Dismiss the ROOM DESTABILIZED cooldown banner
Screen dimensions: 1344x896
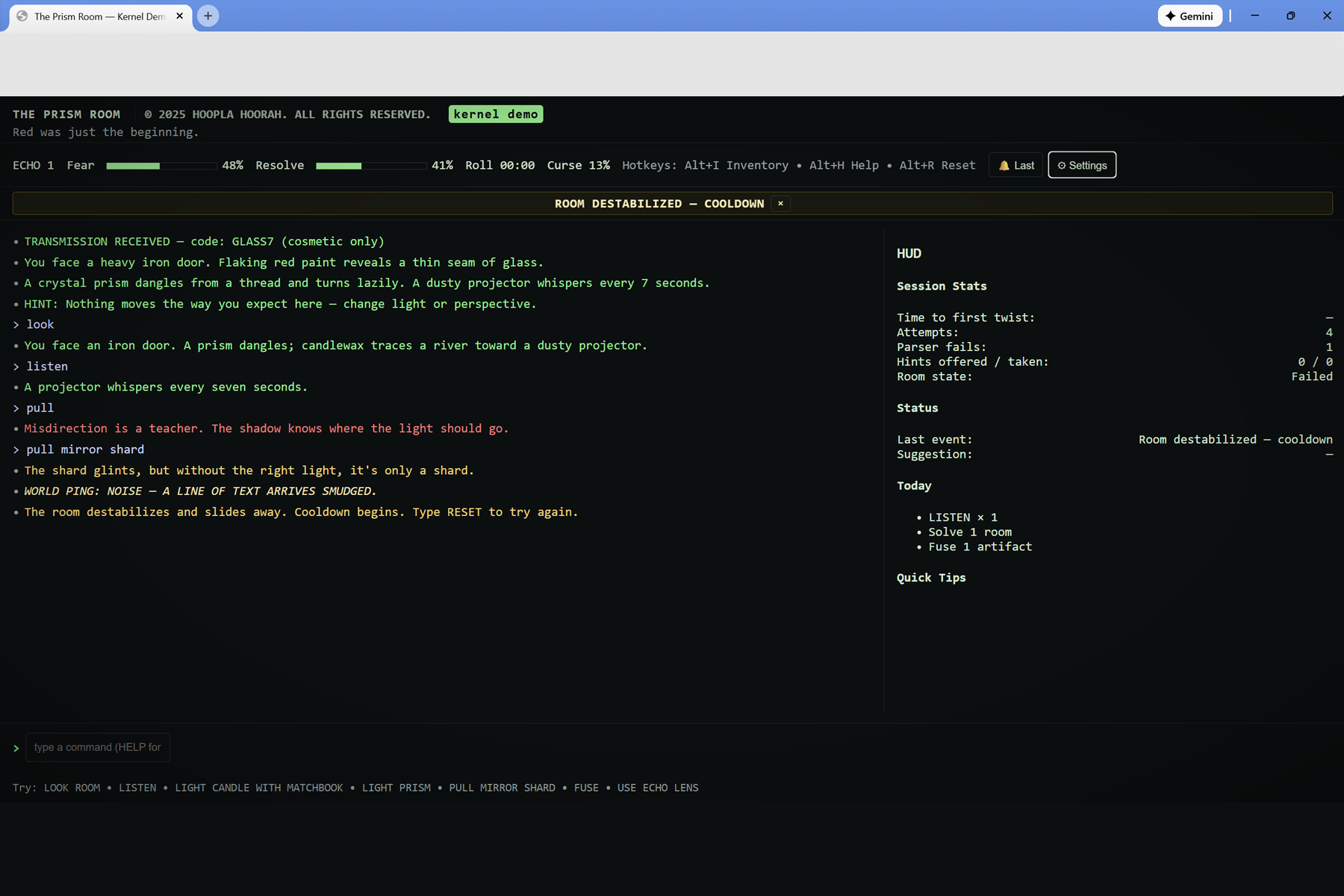click(x=780, y=203)
